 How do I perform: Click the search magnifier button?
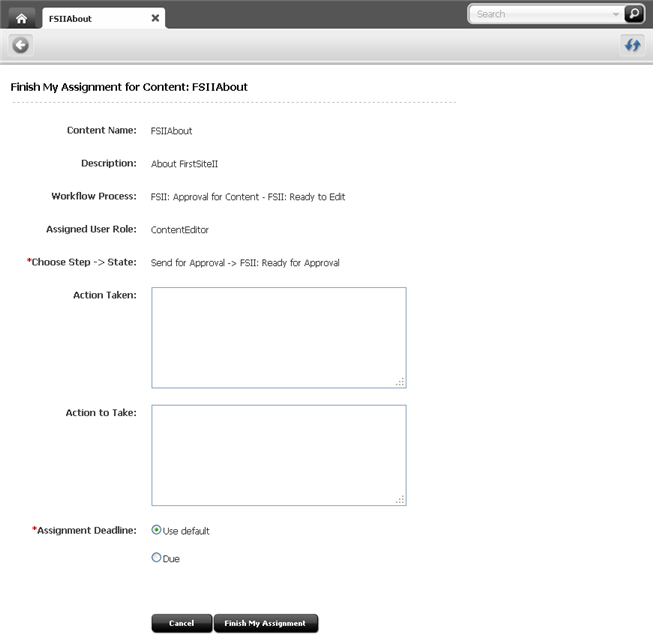(x=634, y=14)
